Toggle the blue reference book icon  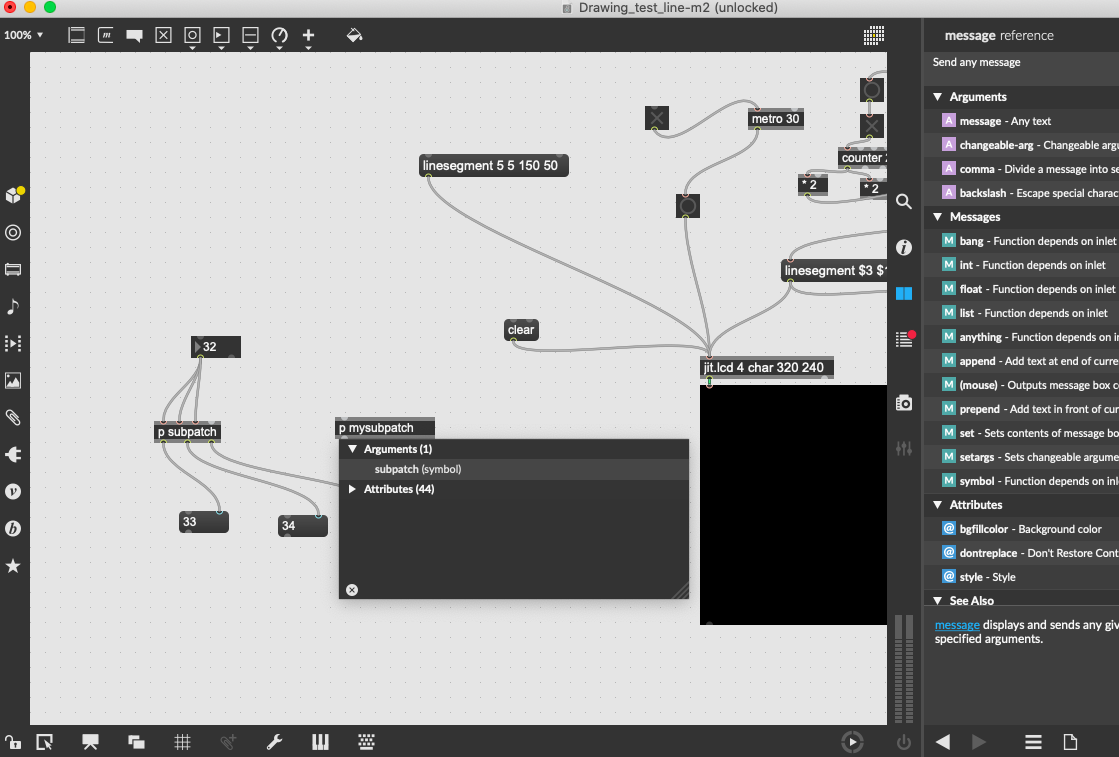tap(904, 293)
